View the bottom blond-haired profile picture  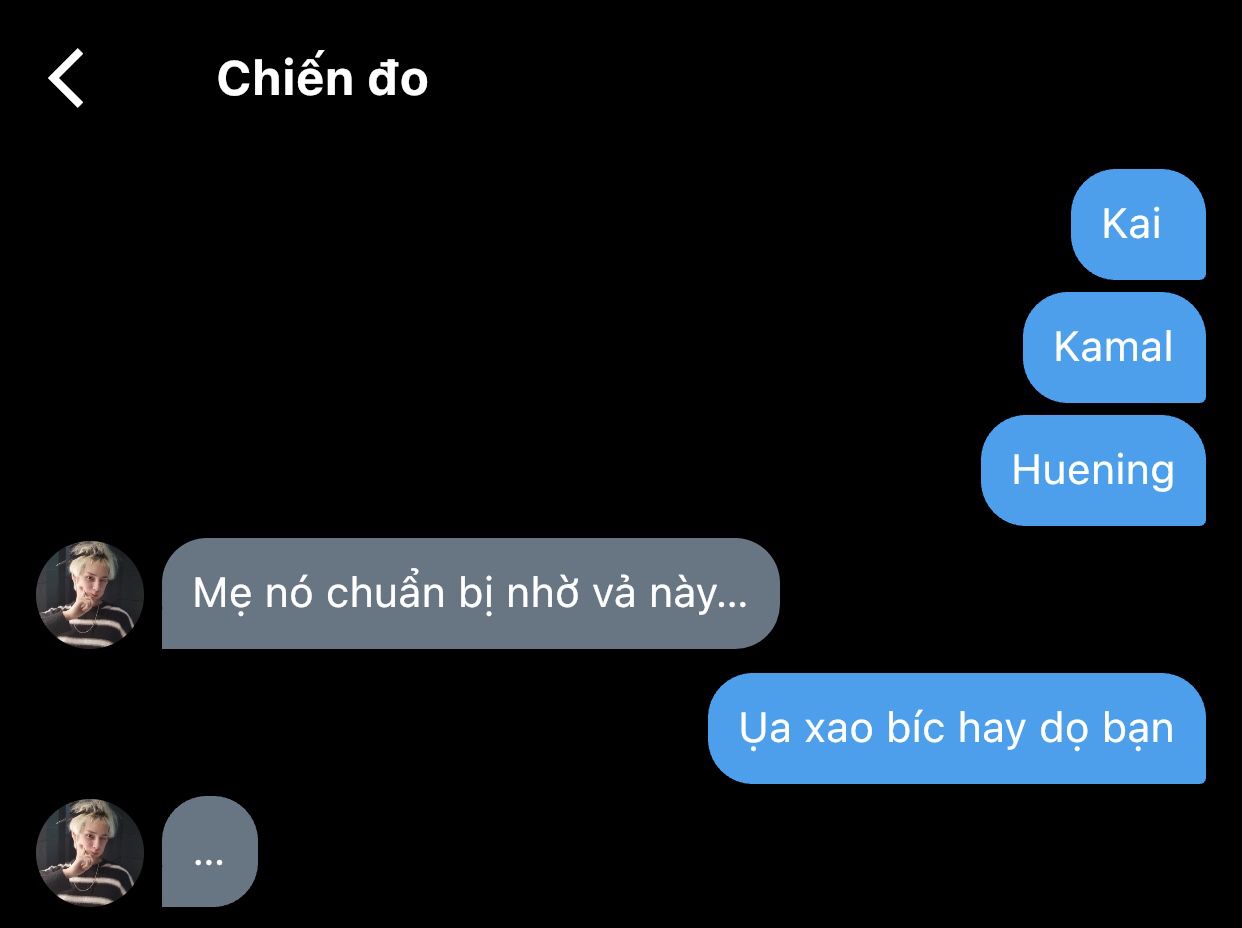90,853
